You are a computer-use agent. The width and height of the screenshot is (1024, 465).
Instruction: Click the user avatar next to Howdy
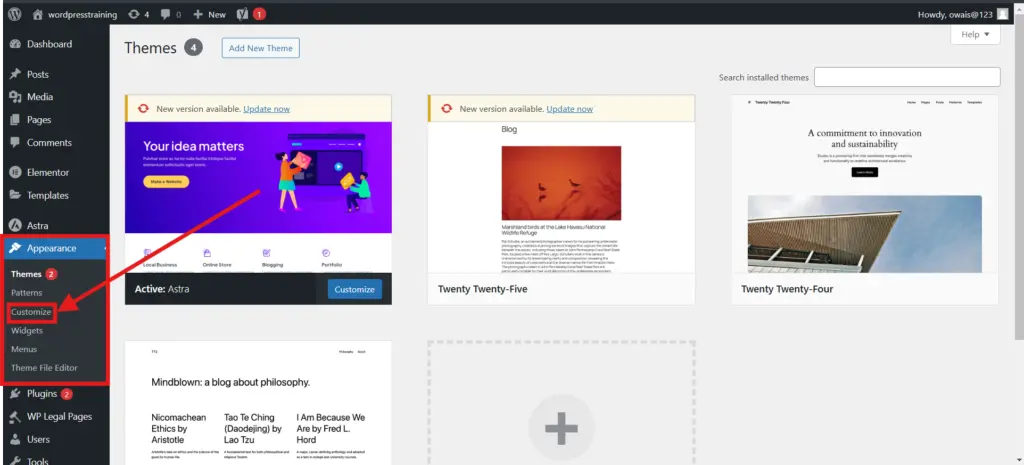pyautogui.click(x=1002, y=14)
